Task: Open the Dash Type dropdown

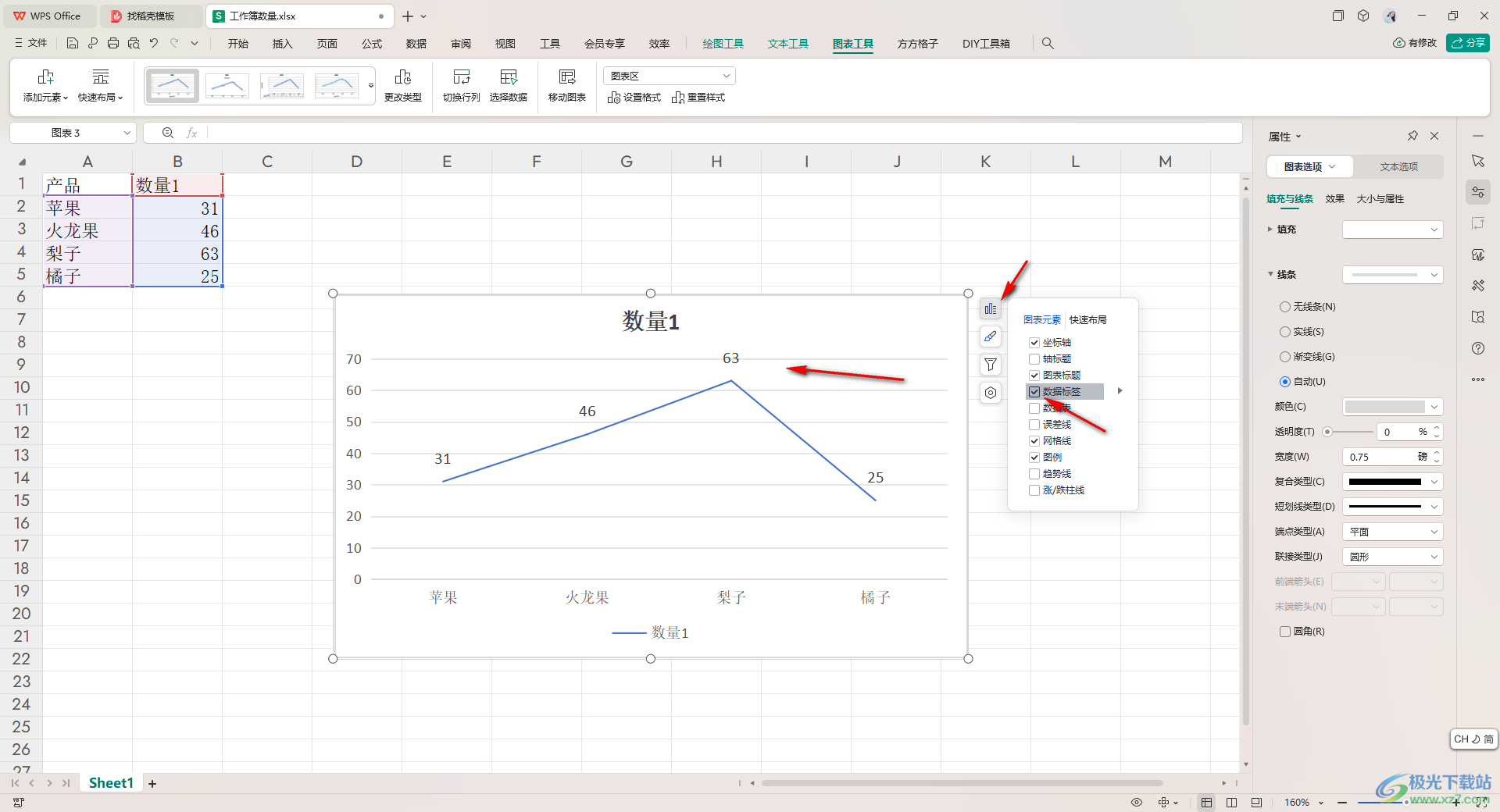Action: (x=1392, y=507)
